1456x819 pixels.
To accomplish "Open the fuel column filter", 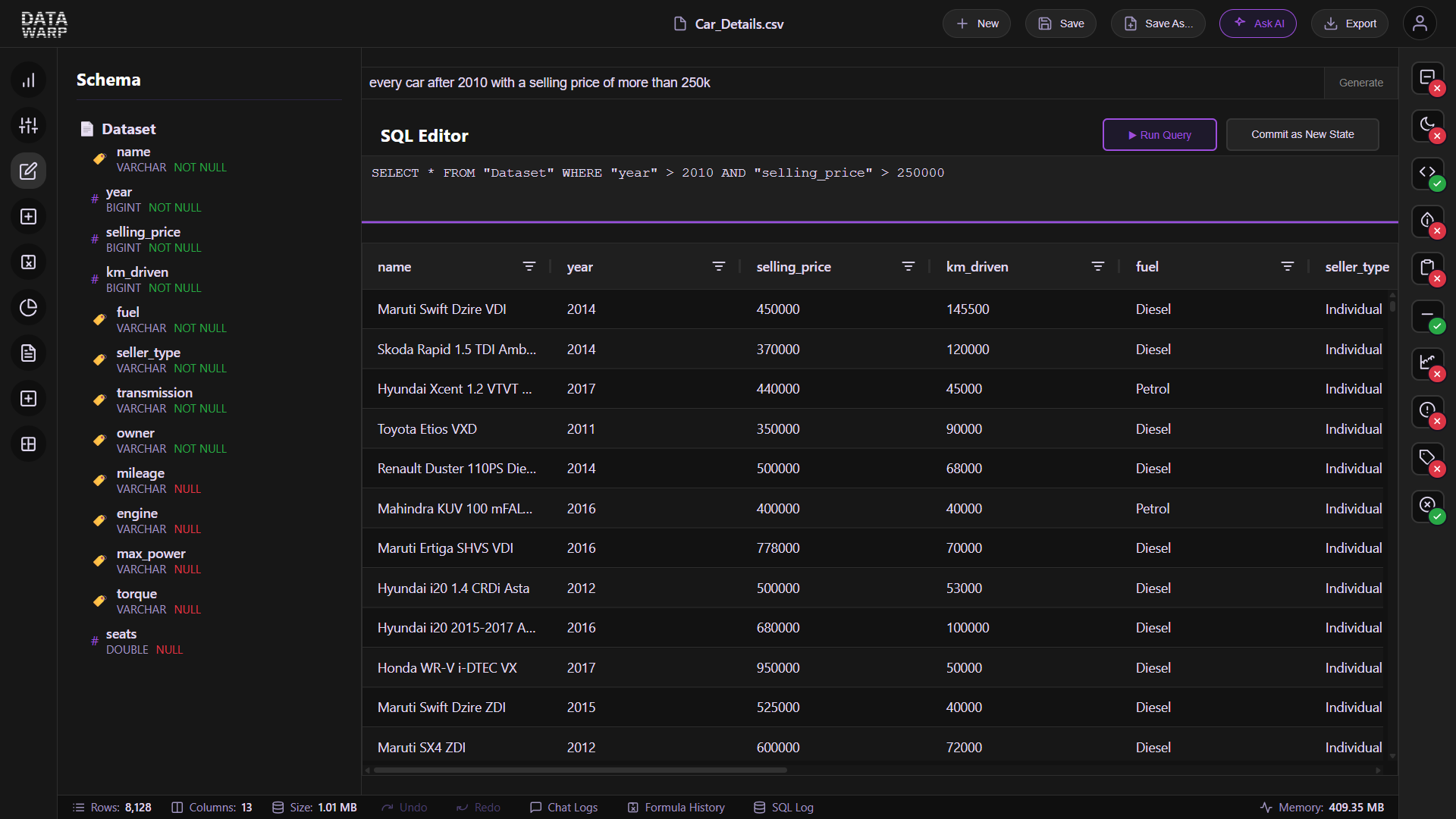I will (1288, 266).
